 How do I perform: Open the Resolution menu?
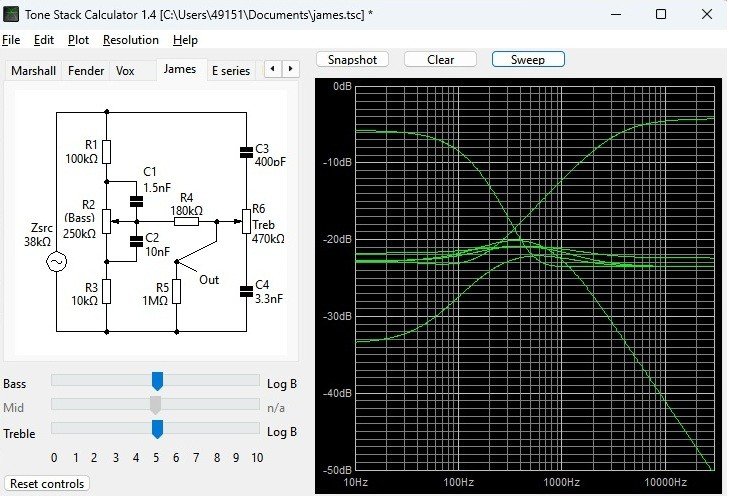pyautogui.click(x=131, y=40)
